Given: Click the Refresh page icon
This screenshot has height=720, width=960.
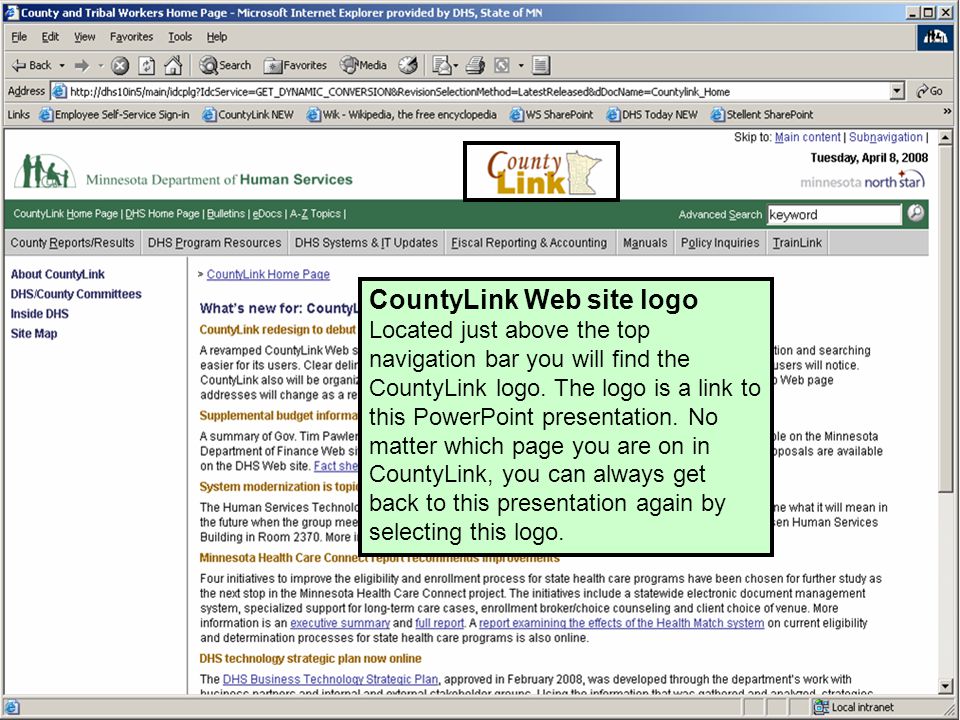Looking at the screenshot, I should pos(147,66).
